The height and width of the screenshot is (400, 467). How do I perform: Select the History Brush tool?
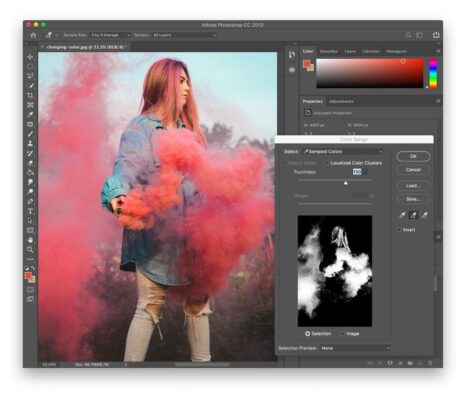point(30,153)
